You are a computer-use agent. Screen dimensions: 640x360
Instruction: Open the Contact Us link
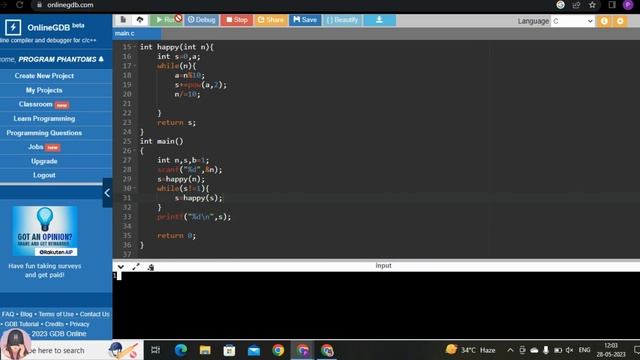[95, 314]
